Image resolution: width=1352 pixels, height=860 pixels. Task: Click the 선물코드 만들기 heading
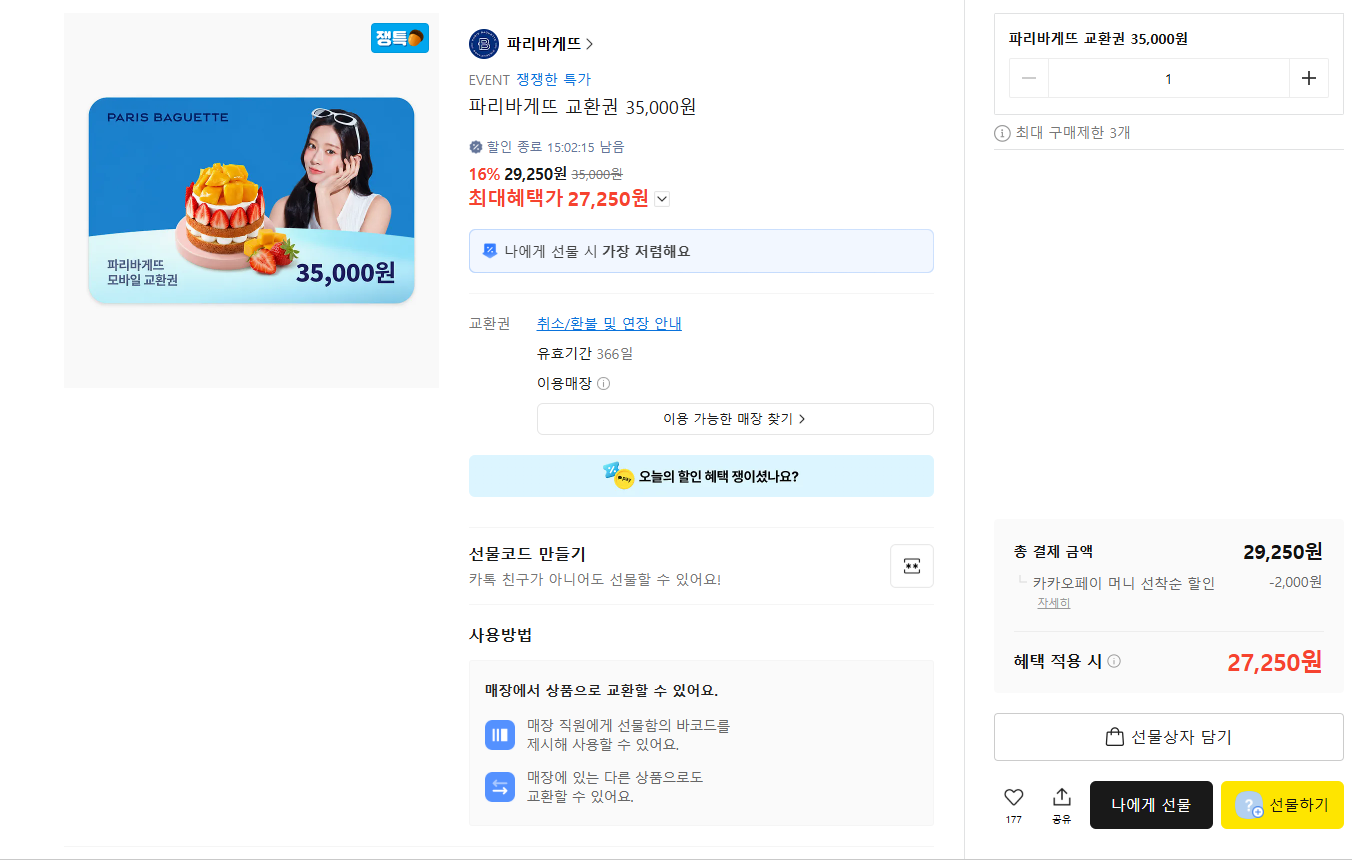[527, 554]
